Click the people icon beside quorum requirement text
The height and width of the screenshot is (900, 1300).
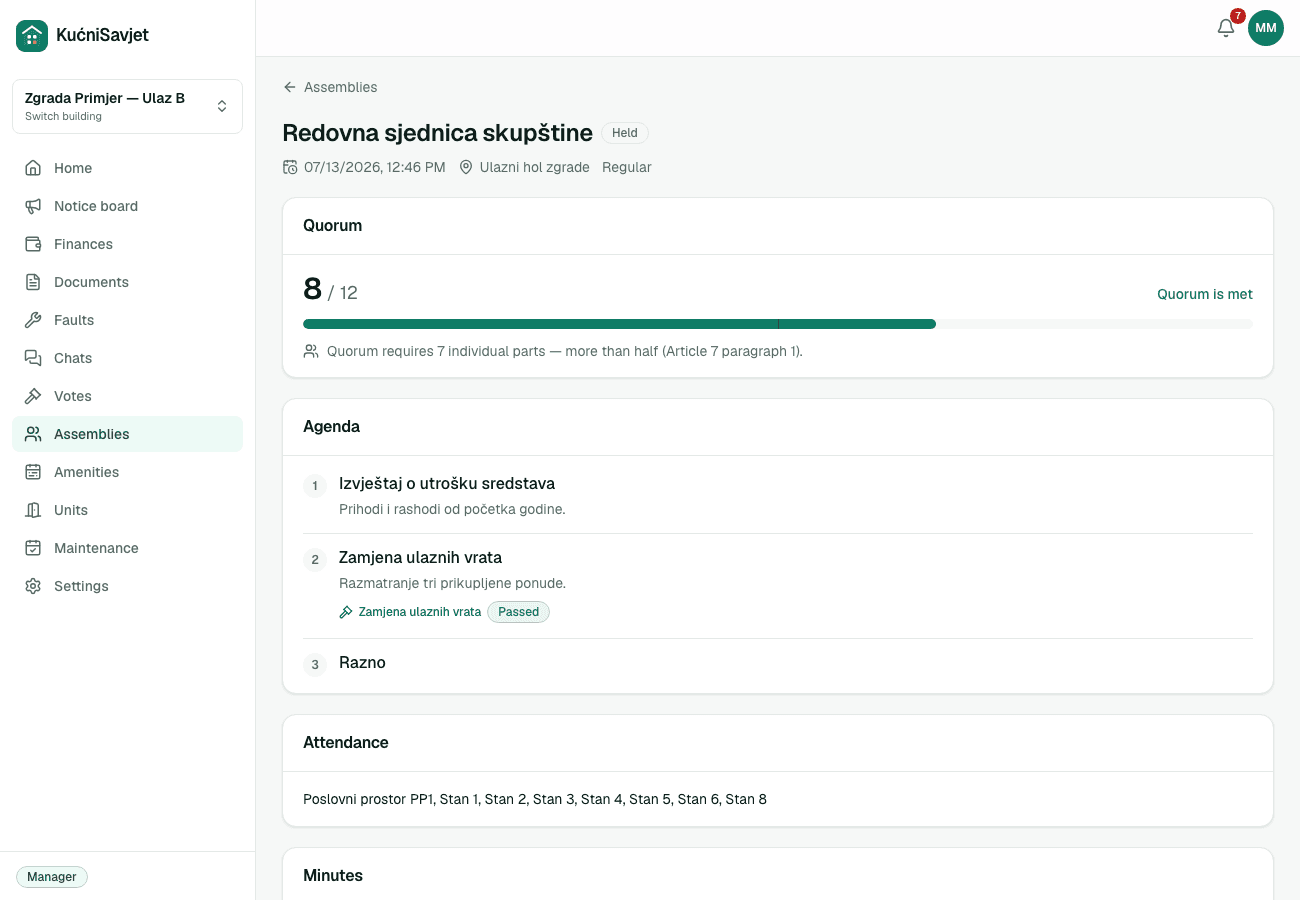(311, 351)
